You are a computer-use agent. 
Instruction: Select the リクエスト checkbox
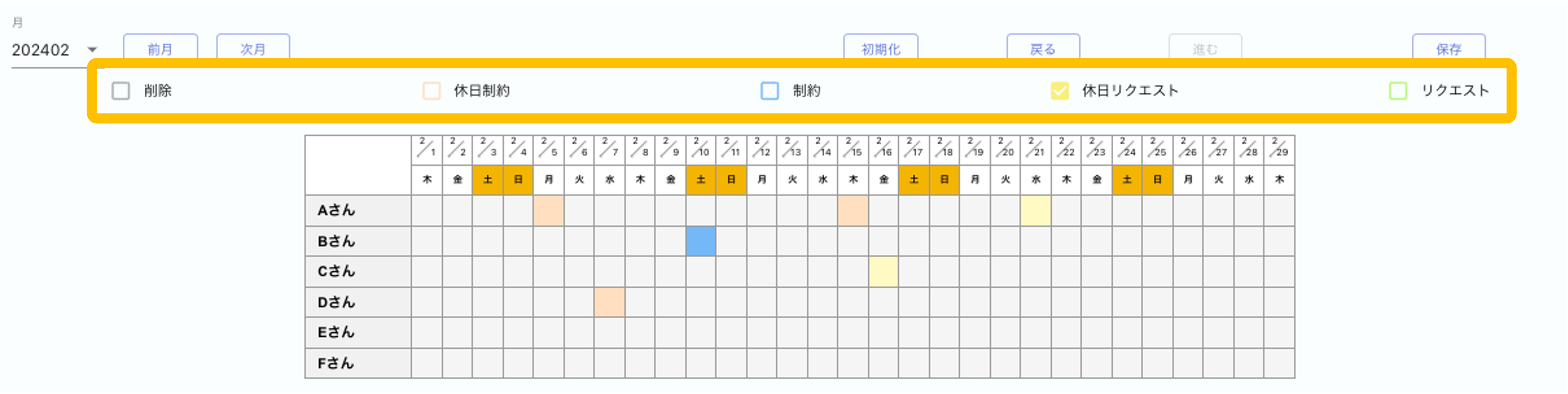(1398, 91)
